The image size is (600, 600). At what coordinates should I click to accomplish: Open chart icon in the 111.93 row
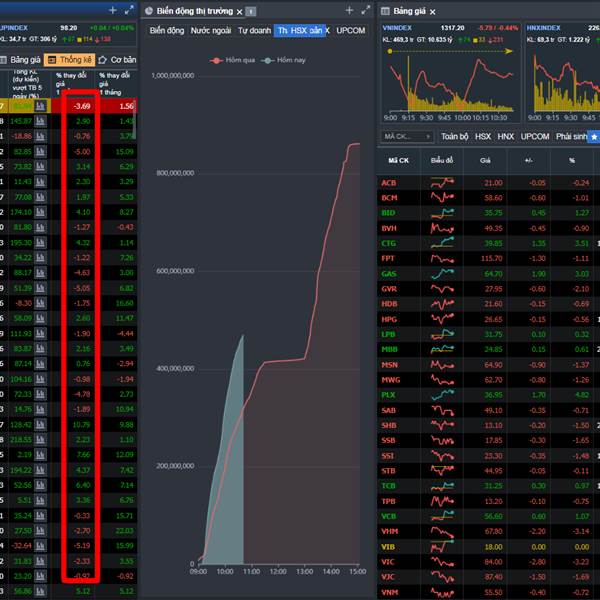(x=41, y=333)
